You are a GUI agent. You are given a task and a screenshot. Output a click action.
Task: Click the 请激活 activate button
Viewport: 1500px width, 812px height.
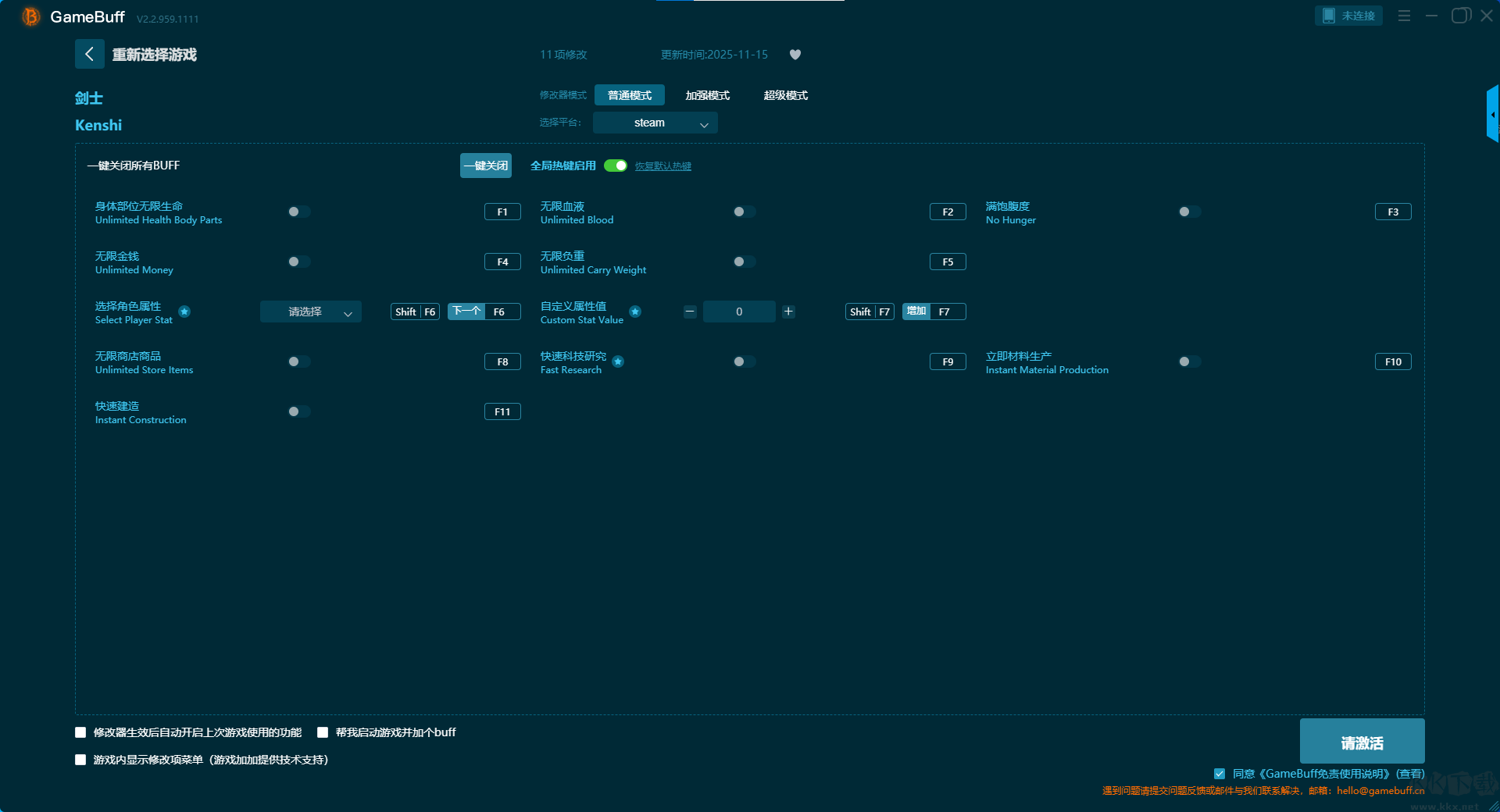1362,742
